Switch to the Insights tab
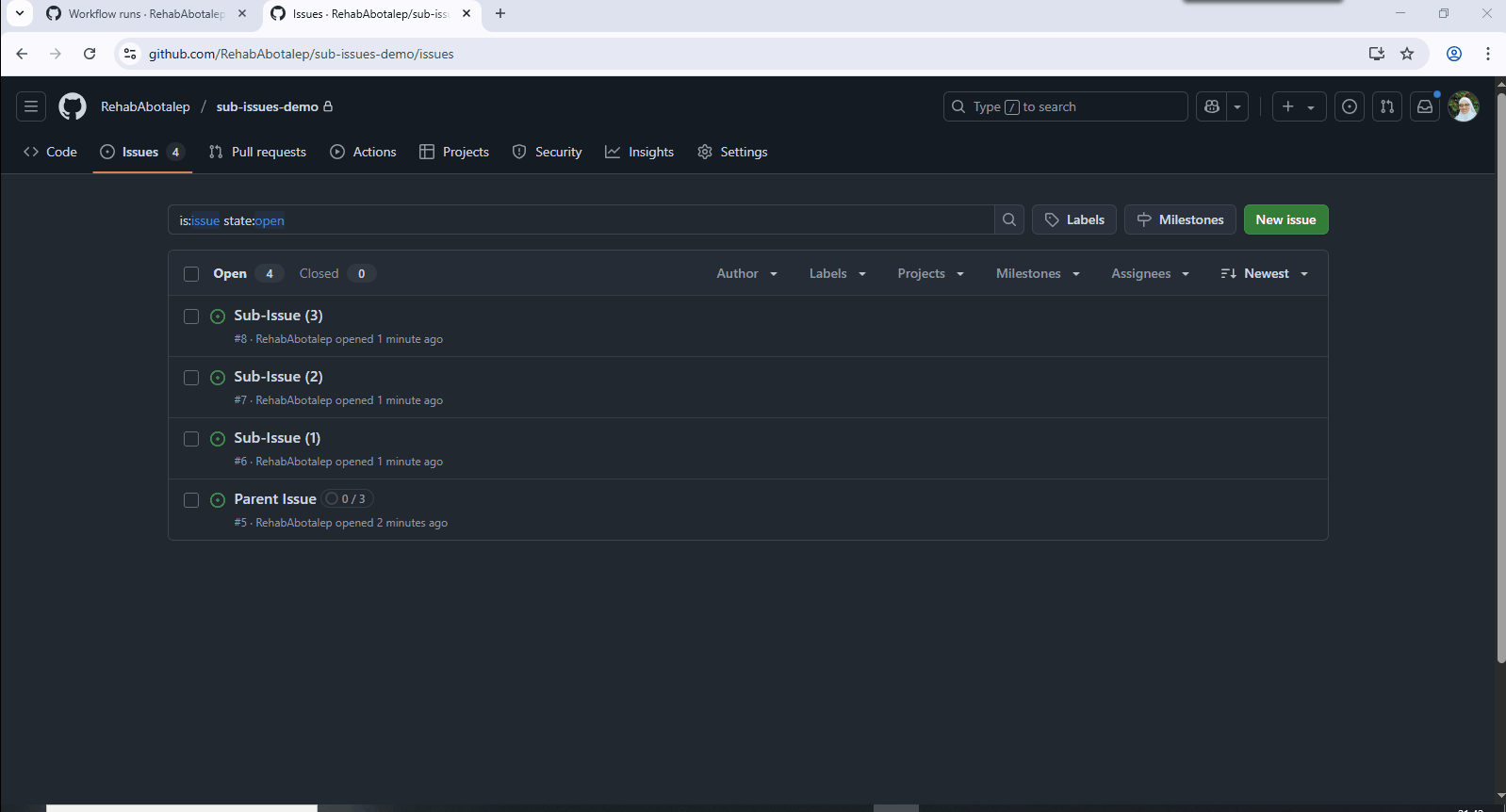This screenshot has height=812, width=1506. (639, 152)
